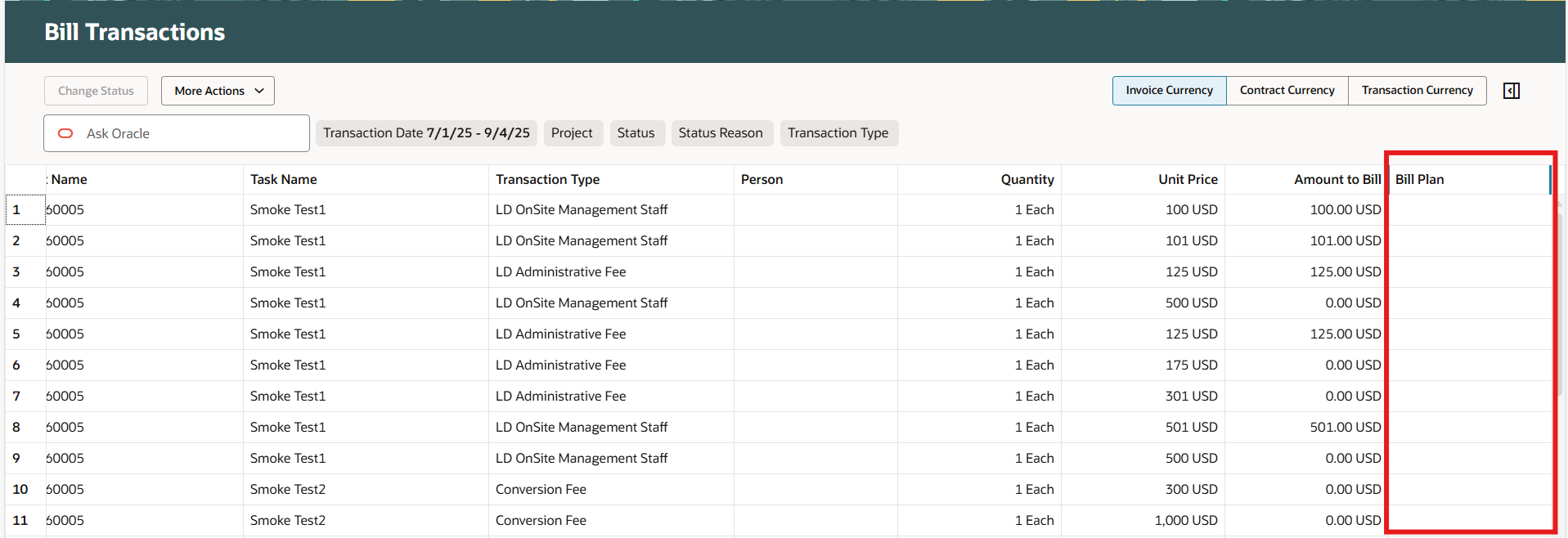Viewport: 1568px width, 538px height.
Task: Click Conversion Fee in row 11
Action: (x=541, y=520)
